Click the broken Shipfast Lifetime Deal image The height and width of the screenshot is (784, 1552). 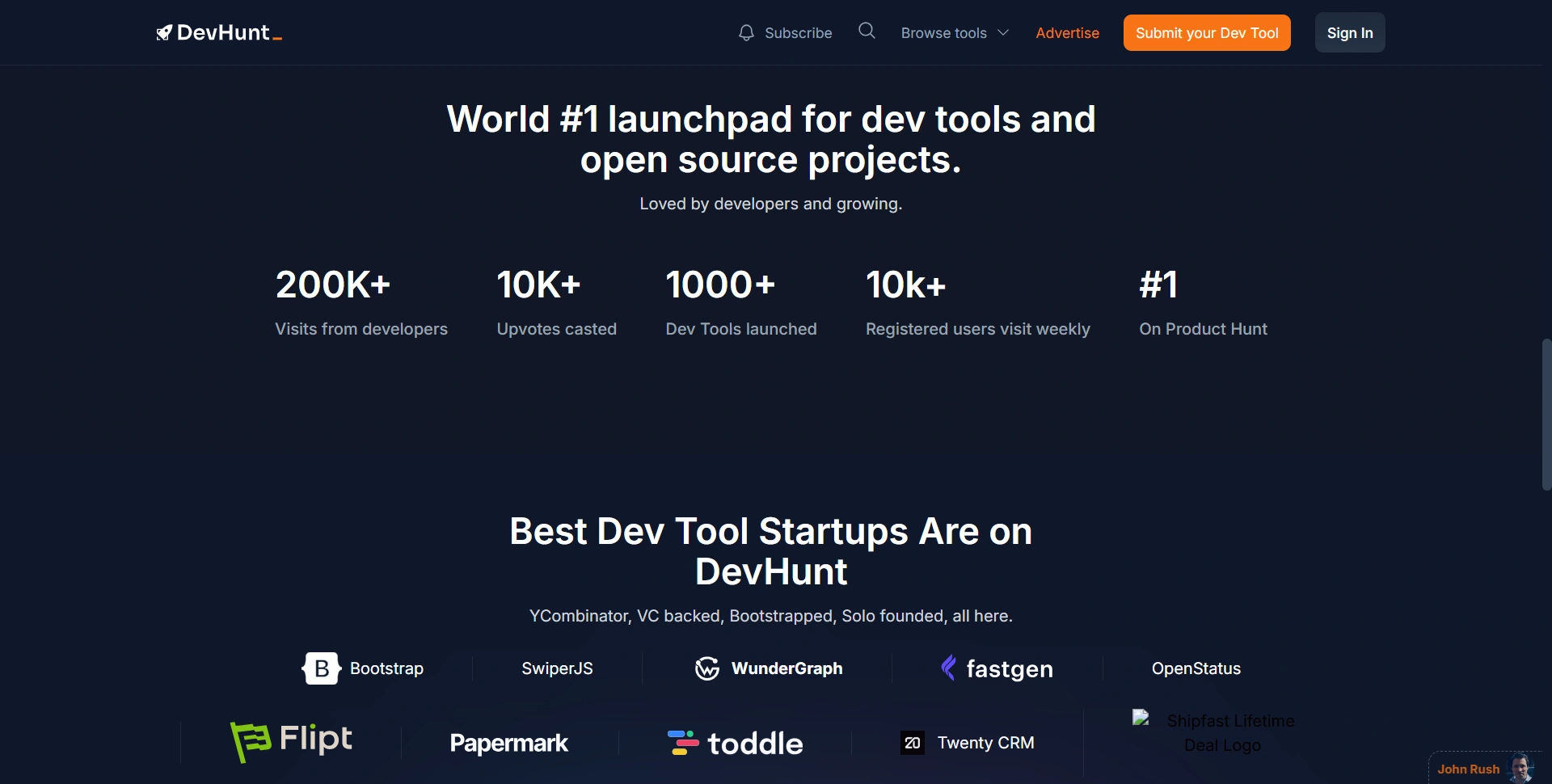[1214, 732]
